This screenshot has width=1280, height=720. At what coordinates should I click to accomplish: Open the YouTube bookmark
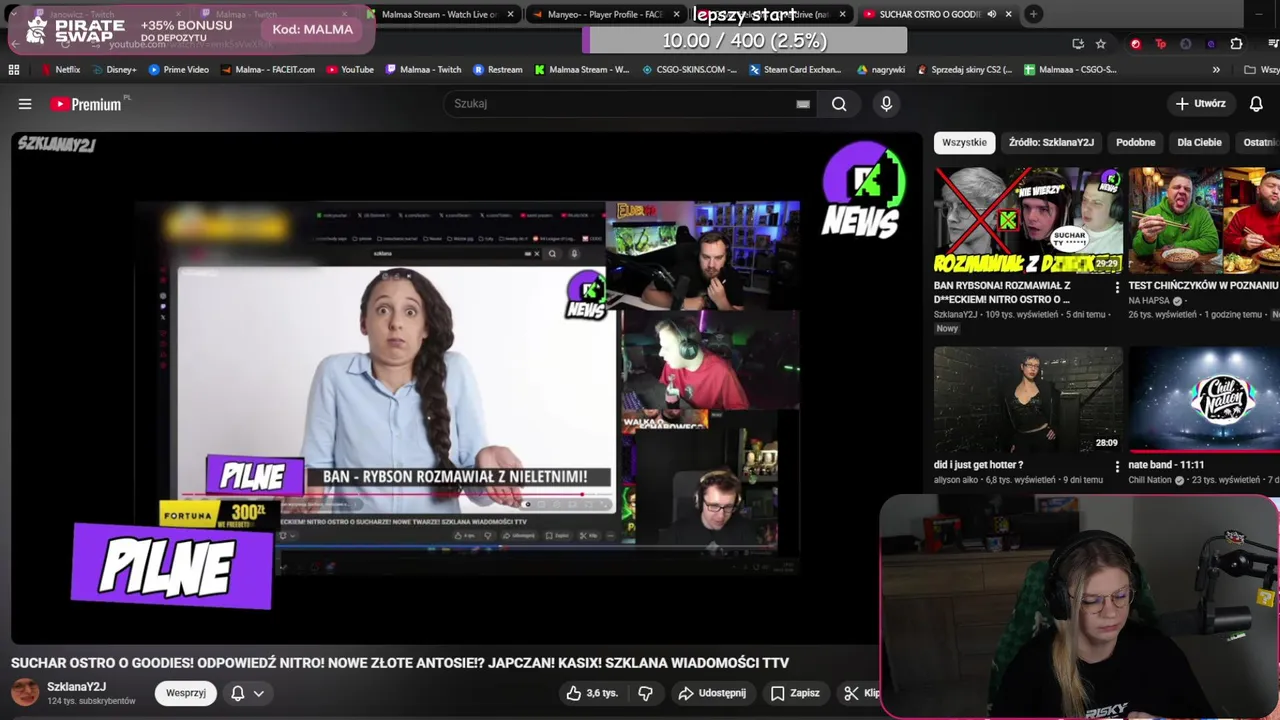click(x=350, y=70)
